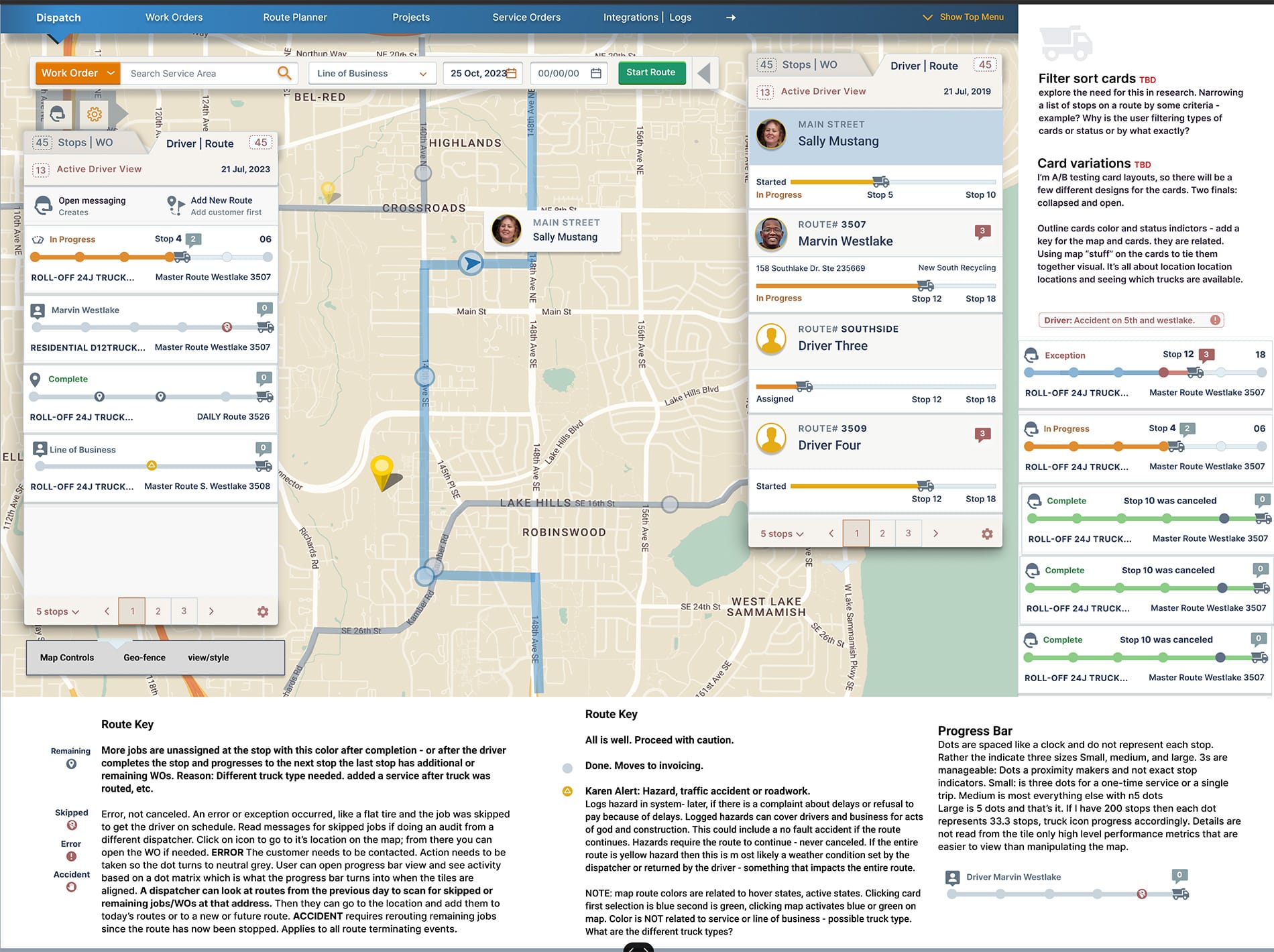Click the Search Service Area field
Image resolution: width=1274 pixels, height=952 pixels.
point(200,73)
